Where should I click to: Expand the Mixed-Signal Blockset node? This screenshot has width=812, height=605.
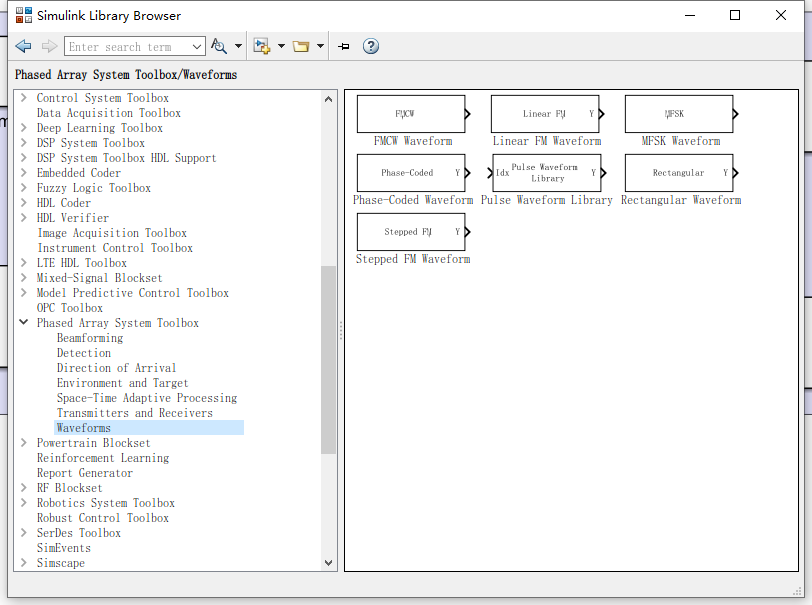(23, 278)
